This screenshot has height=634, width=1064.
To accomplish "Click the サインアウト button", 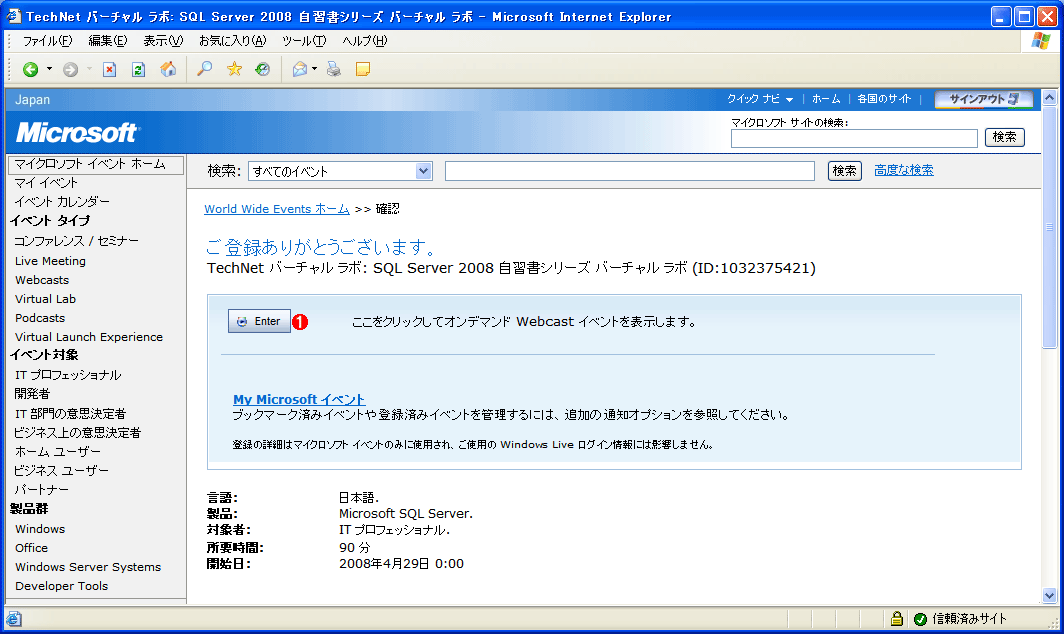I will pyautogui.click(x=984, y=99).
